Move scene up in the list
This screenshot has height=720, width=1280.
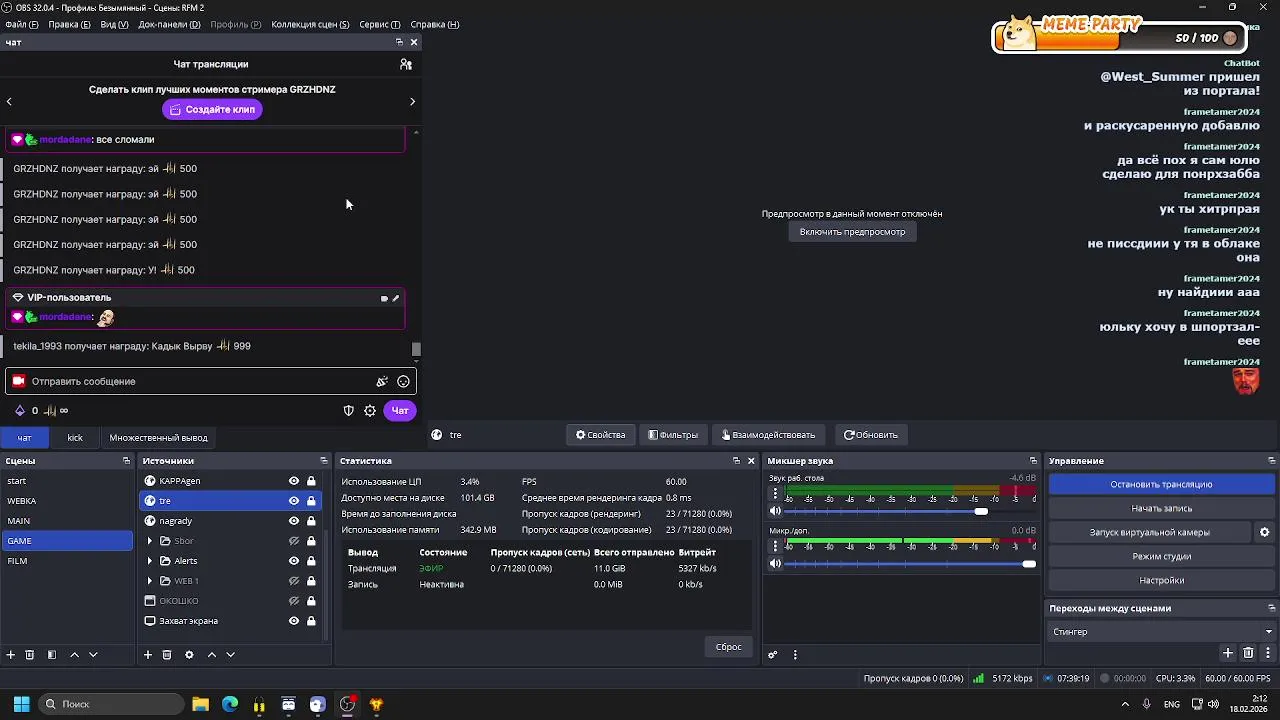[x=74, y=654]
